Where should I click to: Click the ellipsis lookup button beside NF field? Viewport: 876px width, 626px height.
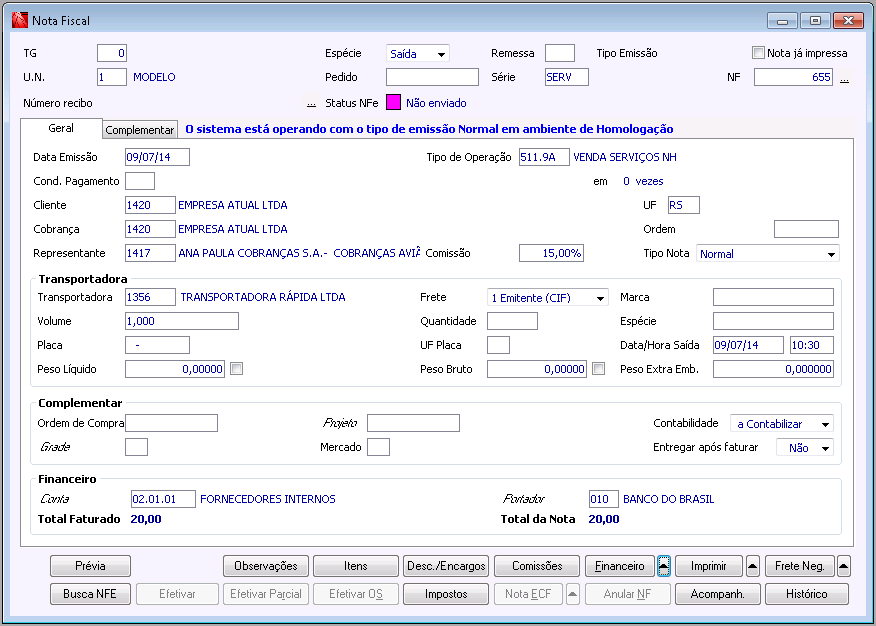(844, 78)
